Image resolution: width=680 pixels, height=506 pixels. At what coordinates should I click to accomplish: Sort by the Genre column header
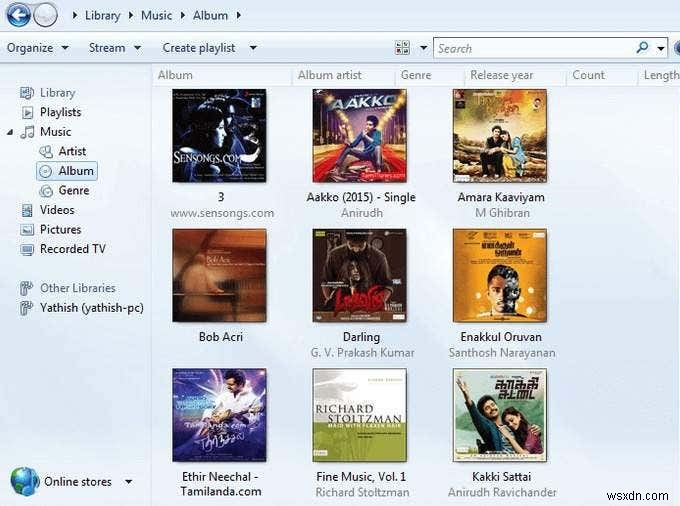(430, 75)
